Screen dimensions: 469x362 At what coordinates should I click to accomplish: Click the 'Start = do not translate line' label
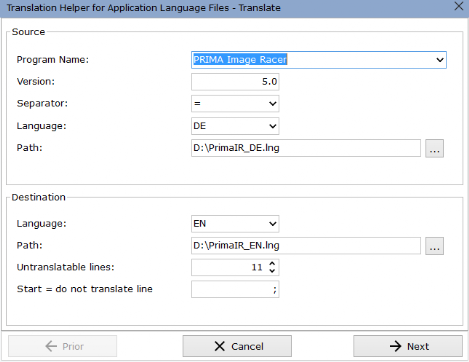tap(85, 289)
